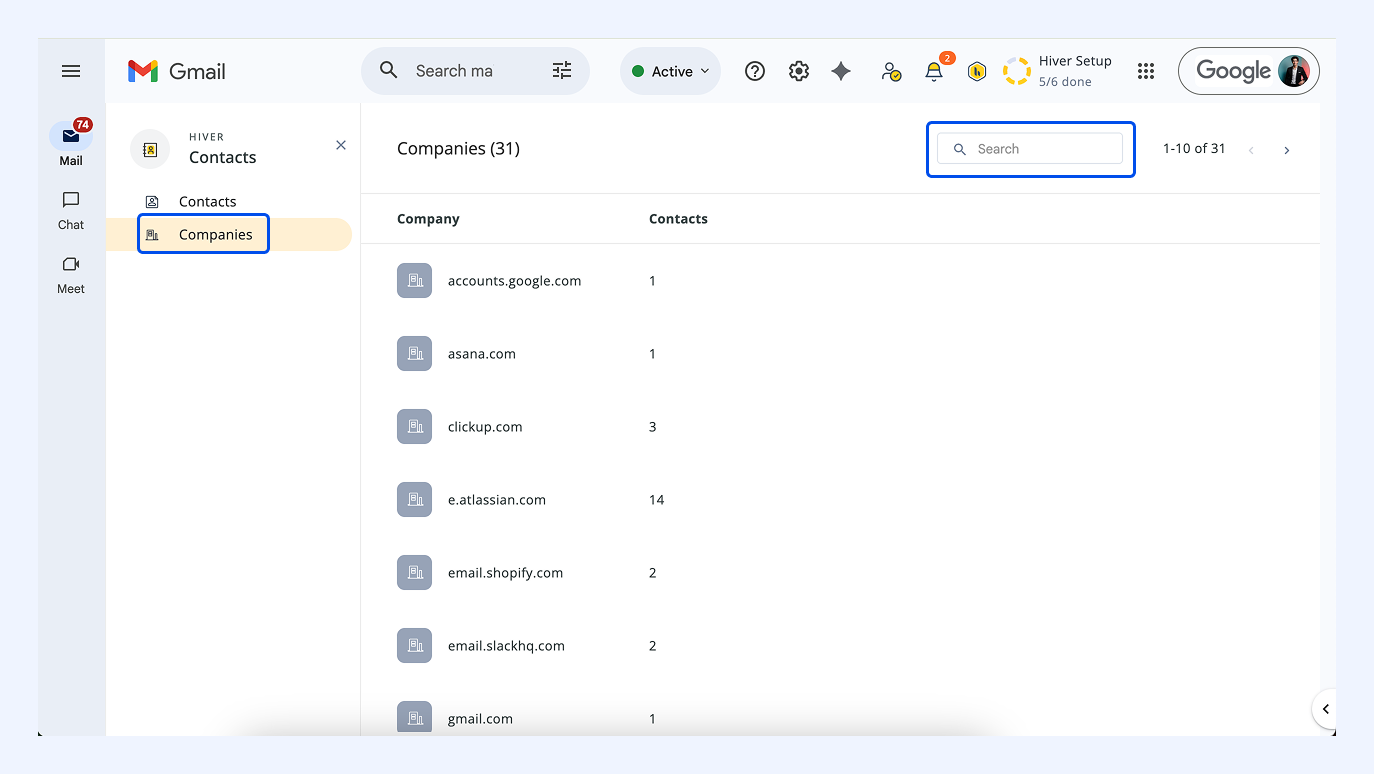The image size is (1374, 774).
Task: Close the Hiver Contacts panel
Action: [341, 145]
